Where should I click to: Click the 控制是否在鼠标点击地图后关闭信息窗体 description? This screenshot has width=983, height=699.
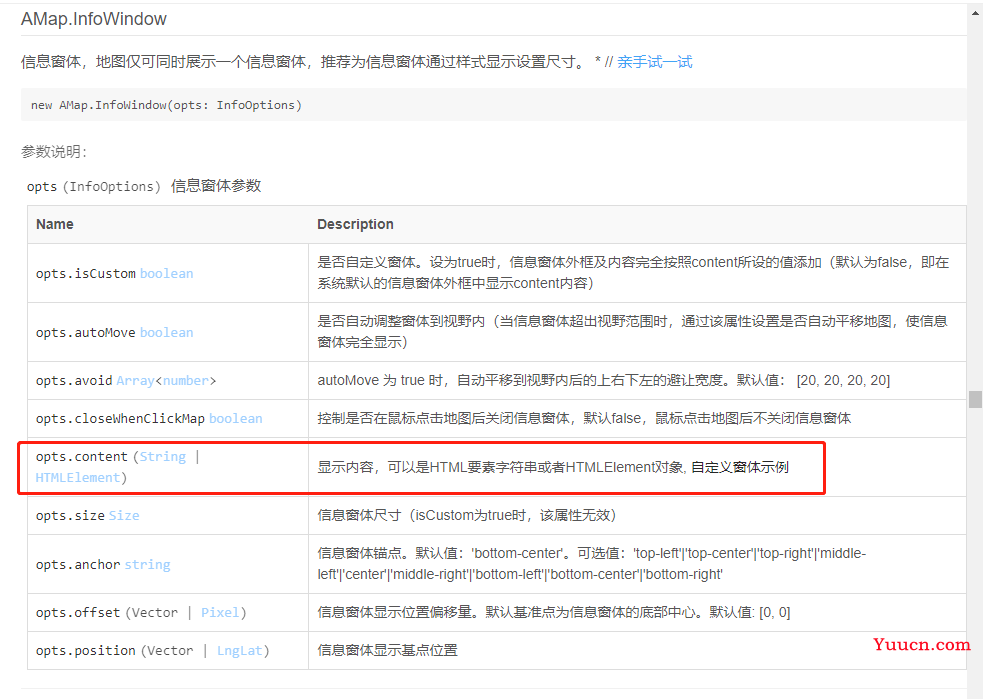tap(584, 418)
